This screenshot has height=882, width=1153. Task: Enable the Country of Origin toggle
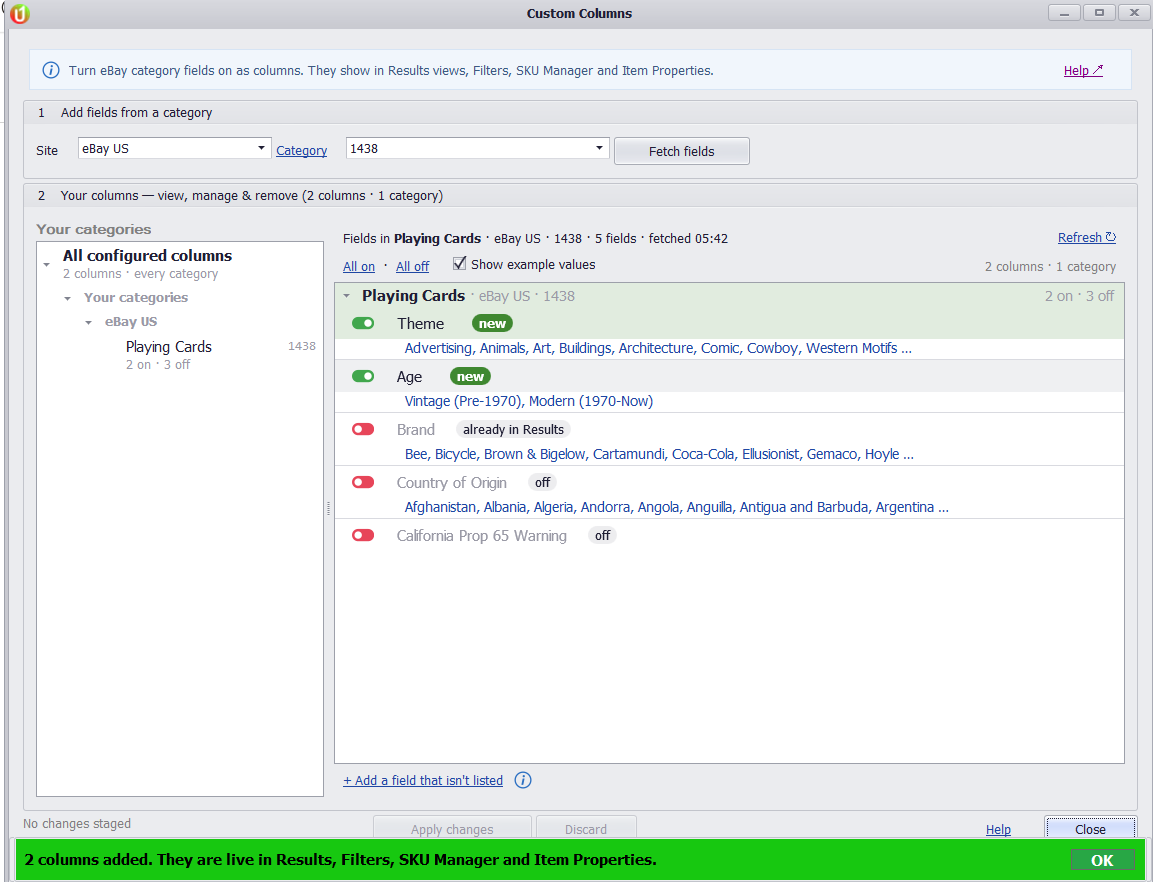[x=363, y=482]
